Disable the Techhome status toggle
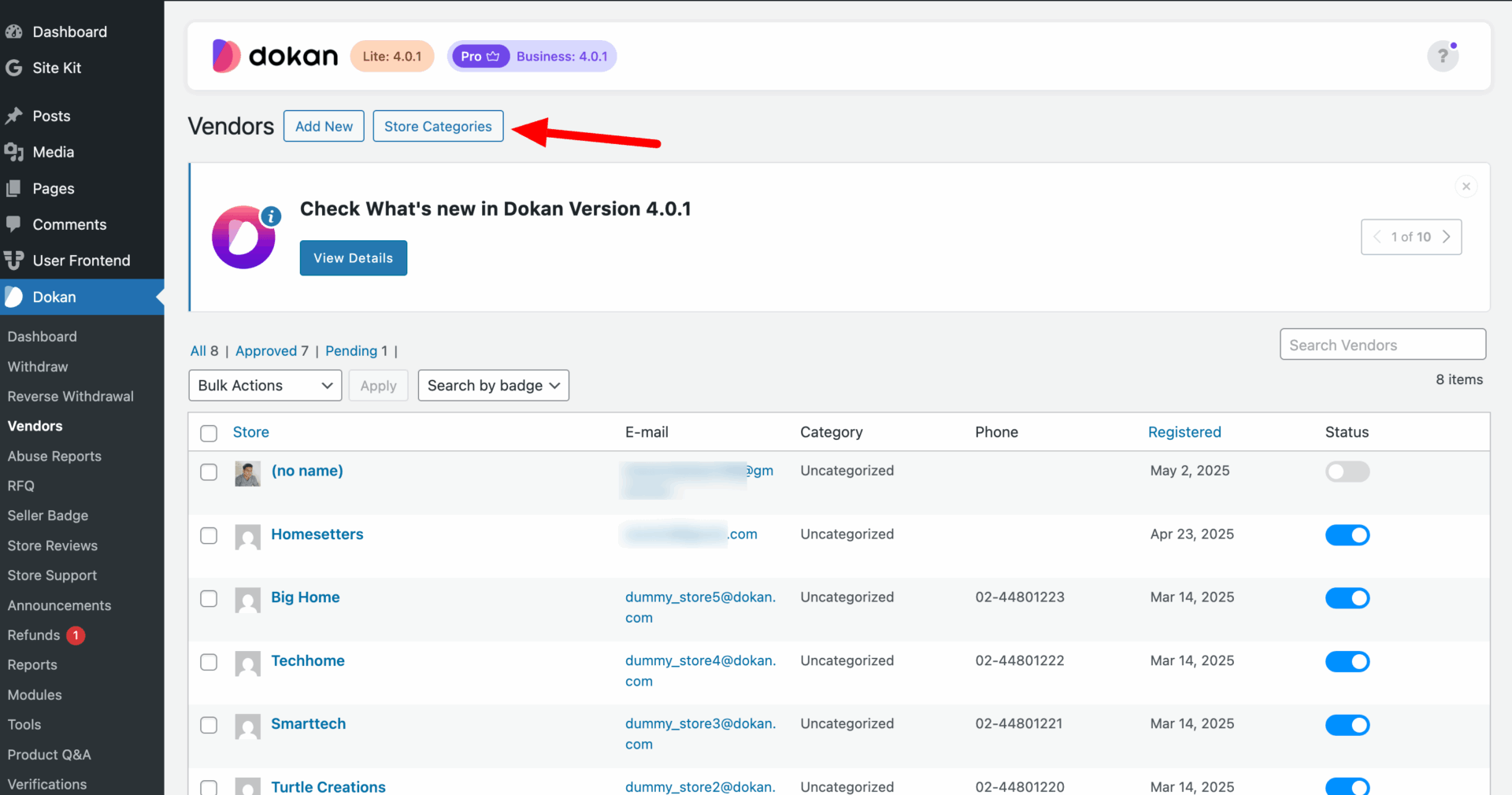 coord(1347,662)
